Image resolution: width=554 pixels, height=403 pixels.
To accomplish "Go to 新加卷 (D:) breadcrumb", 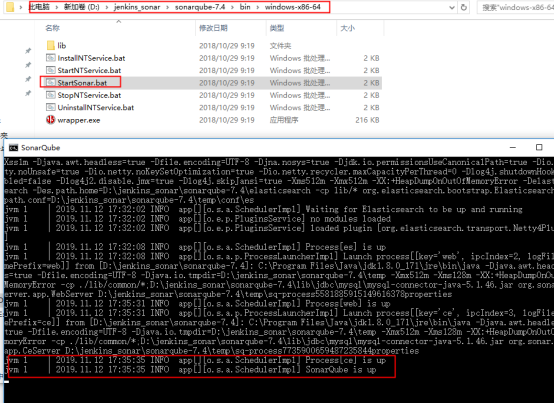I will (x=82, y=7).
